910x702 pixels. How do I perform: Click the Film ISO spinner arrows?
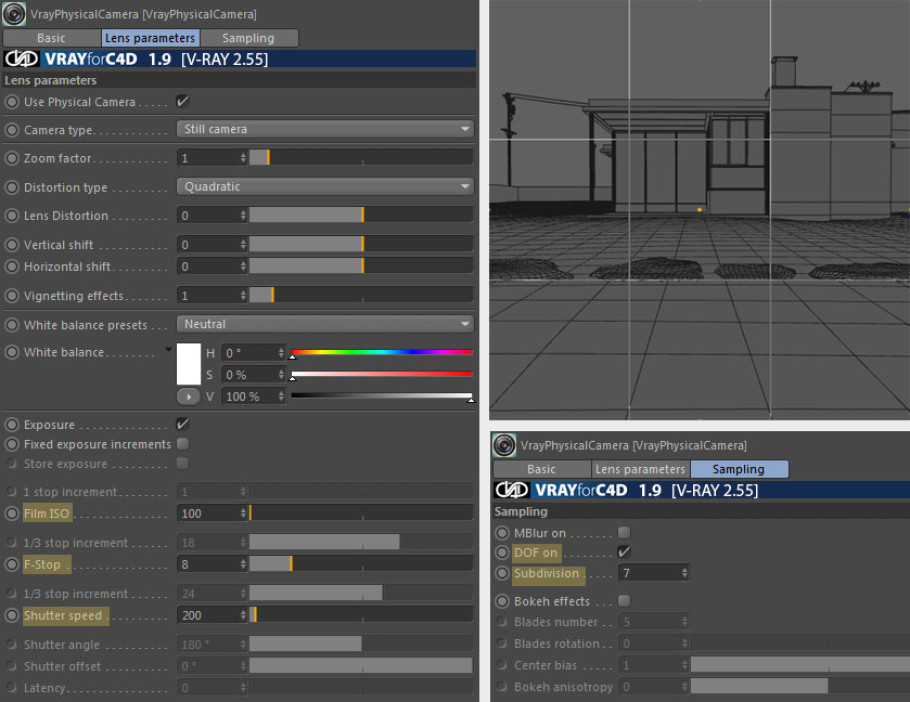click(x=243, y=513)
